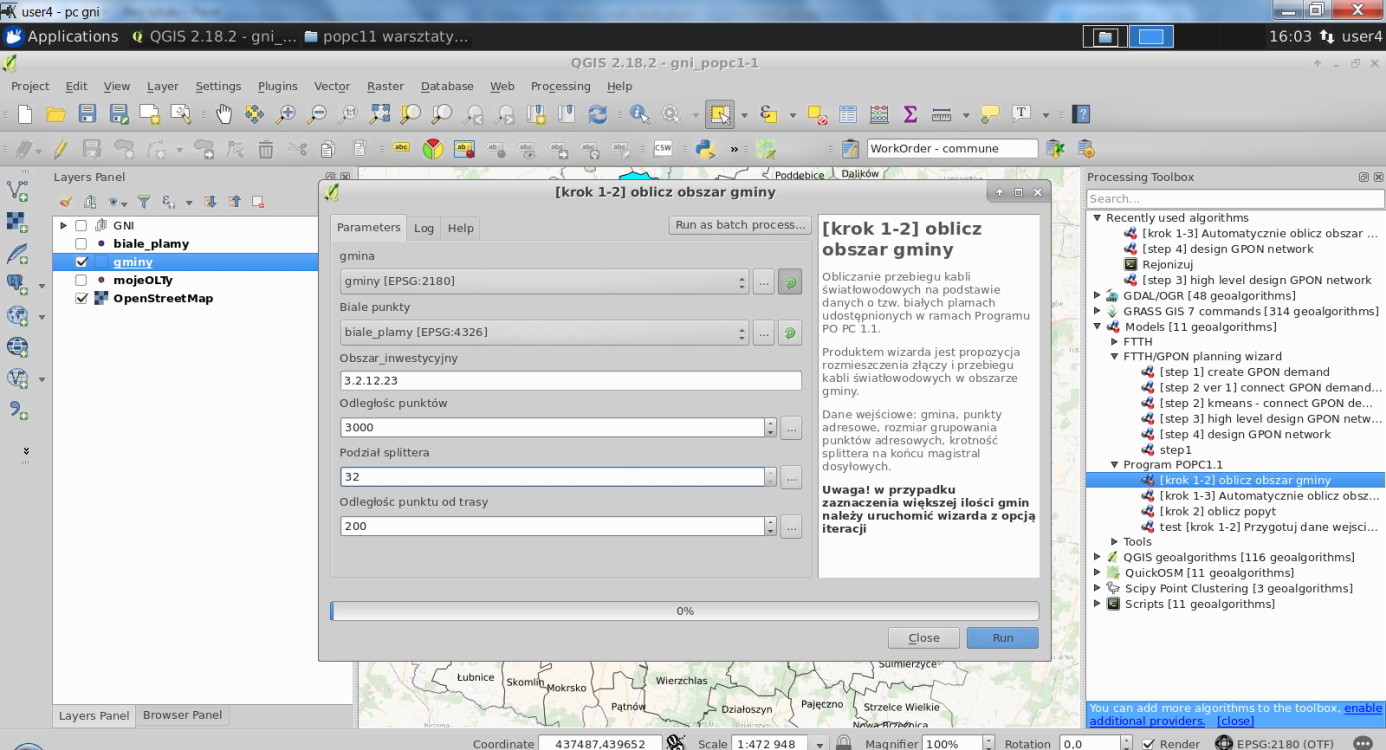Open the gmina layer dropdown
The height and width of the screenshot is (750, 1386).
tap(544, 281)
